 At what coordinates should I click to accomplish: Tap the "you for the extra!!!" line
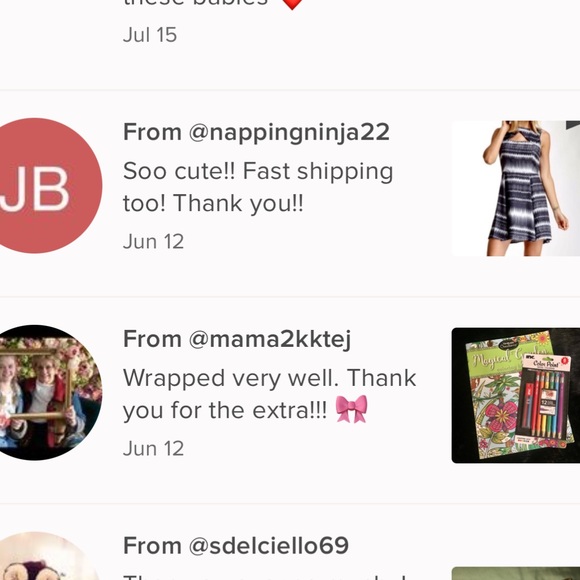coord(225,410)
